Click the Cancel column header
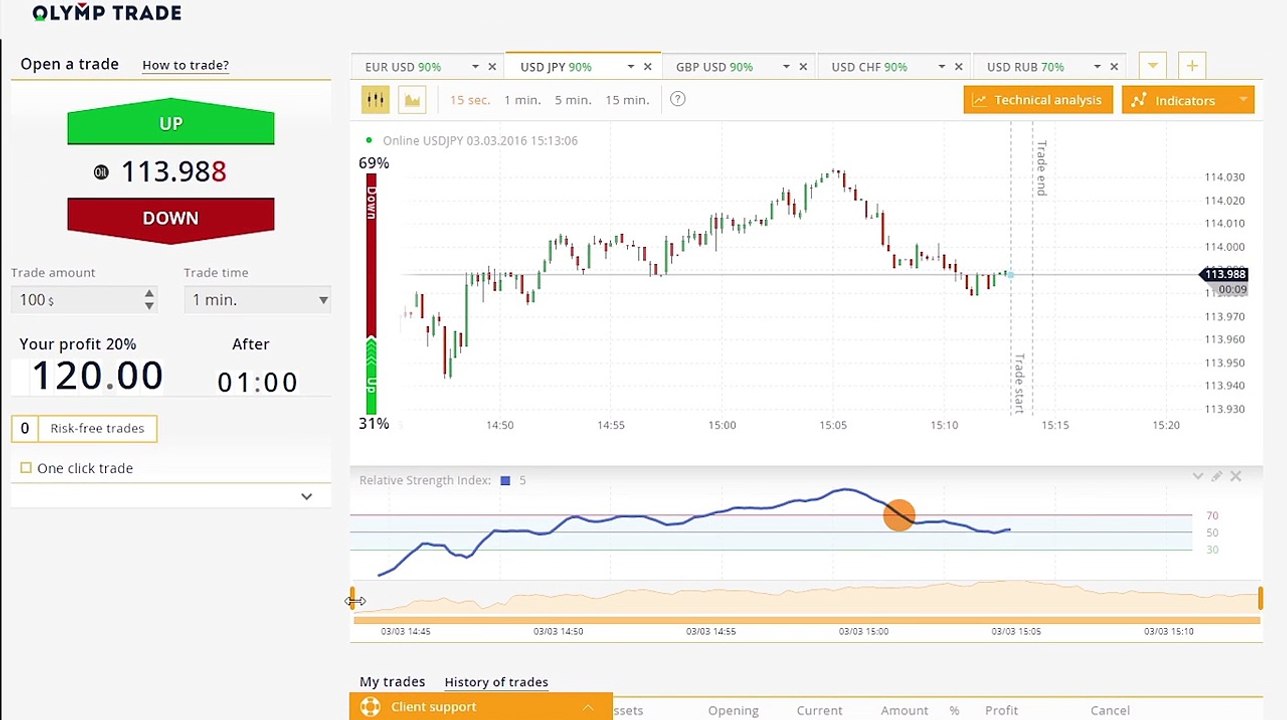Screen dimensions: 1287x720 (1110, 711)
